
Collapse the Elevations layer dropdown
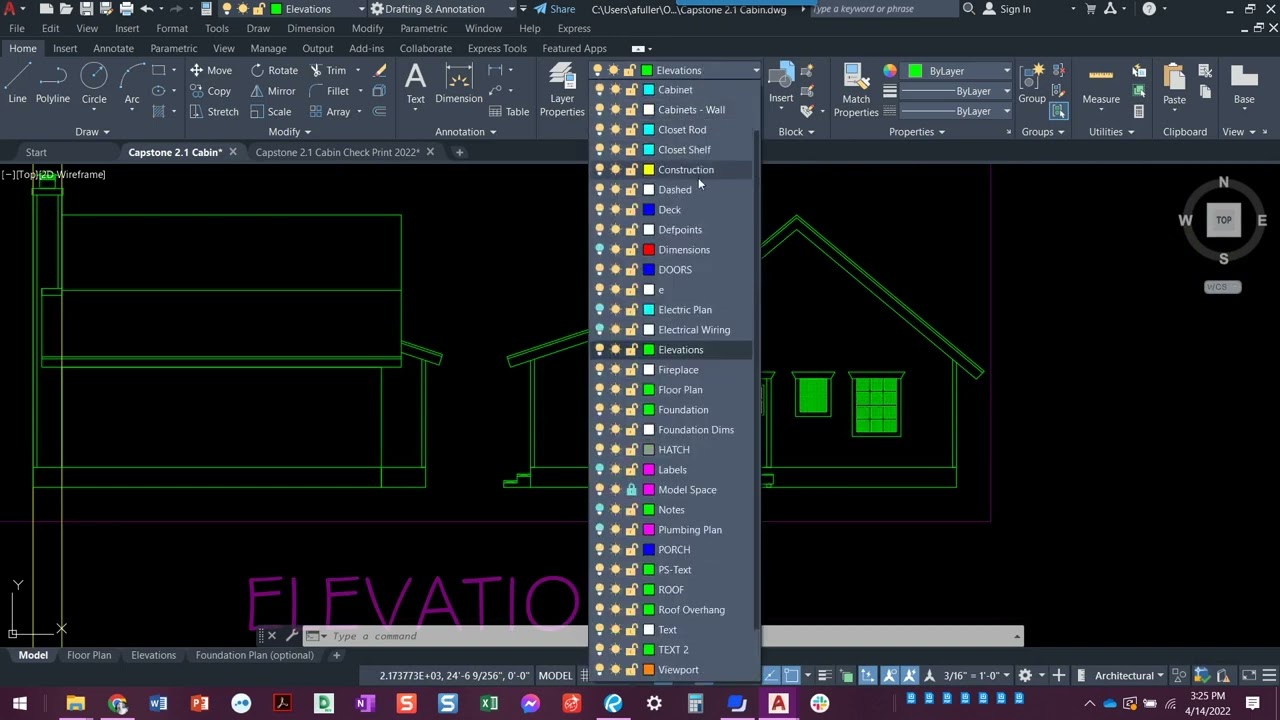(x=755, y=71)
